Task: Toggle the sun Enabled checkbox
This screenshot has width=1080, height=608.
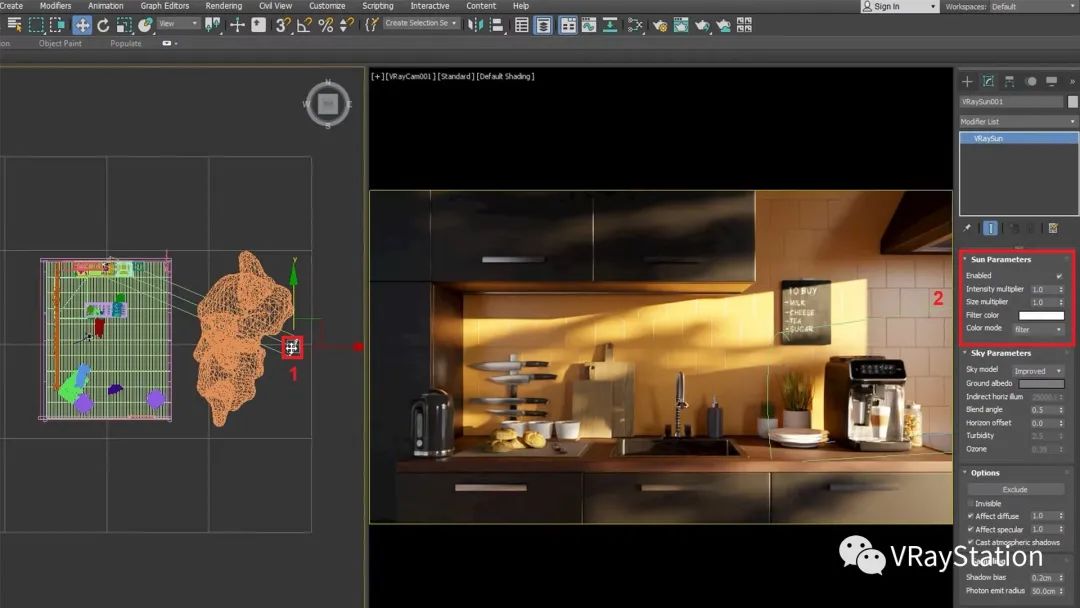Action: 1059,276
